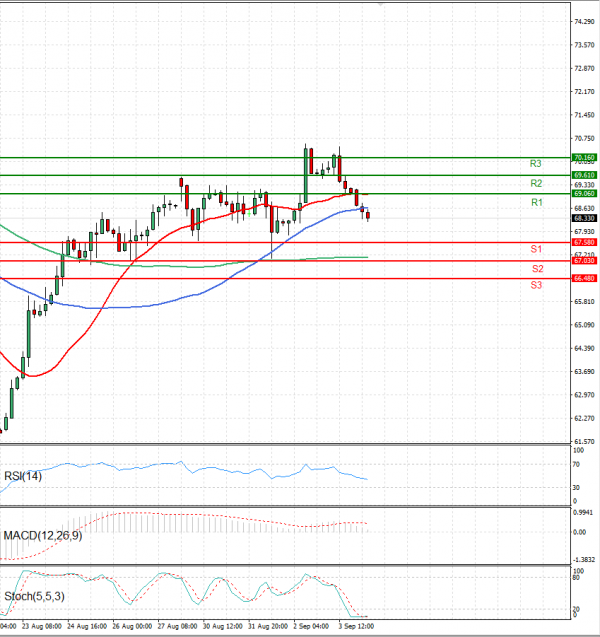Click the 65.090 price axis label
Screen dimensions: 600x637
[x=584, y=325]
